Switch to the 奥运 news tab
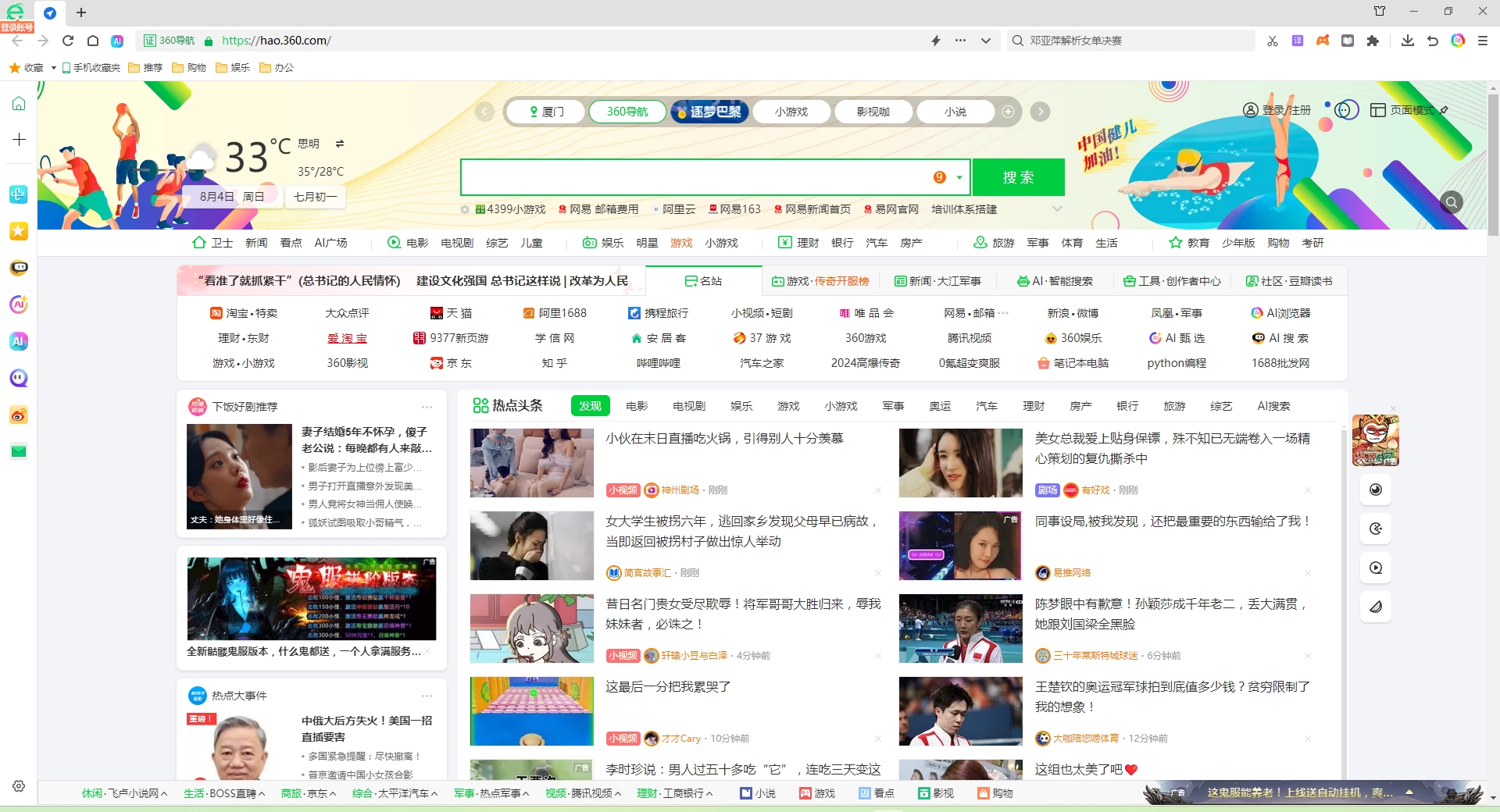 [x=940, y=406]
